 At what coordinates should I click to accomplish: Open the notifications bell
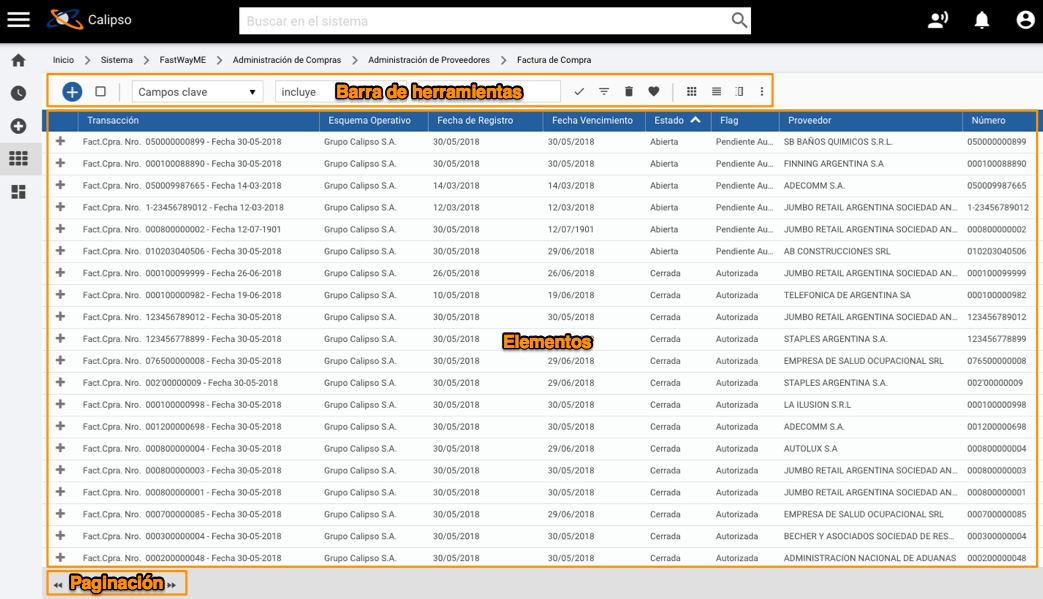coord(982,20)
